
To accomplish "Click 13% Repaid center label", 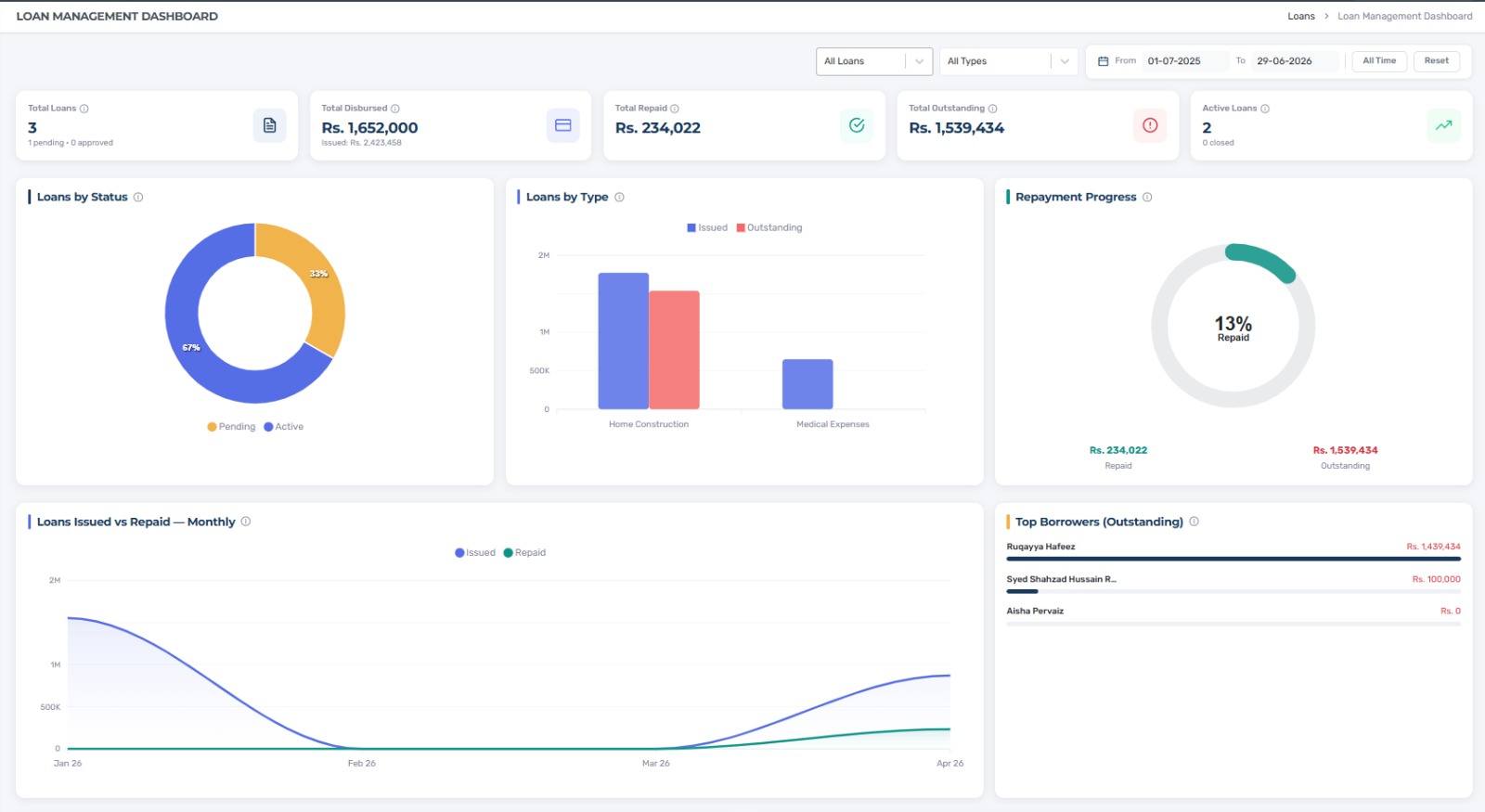I will [x=1233, y=328].
